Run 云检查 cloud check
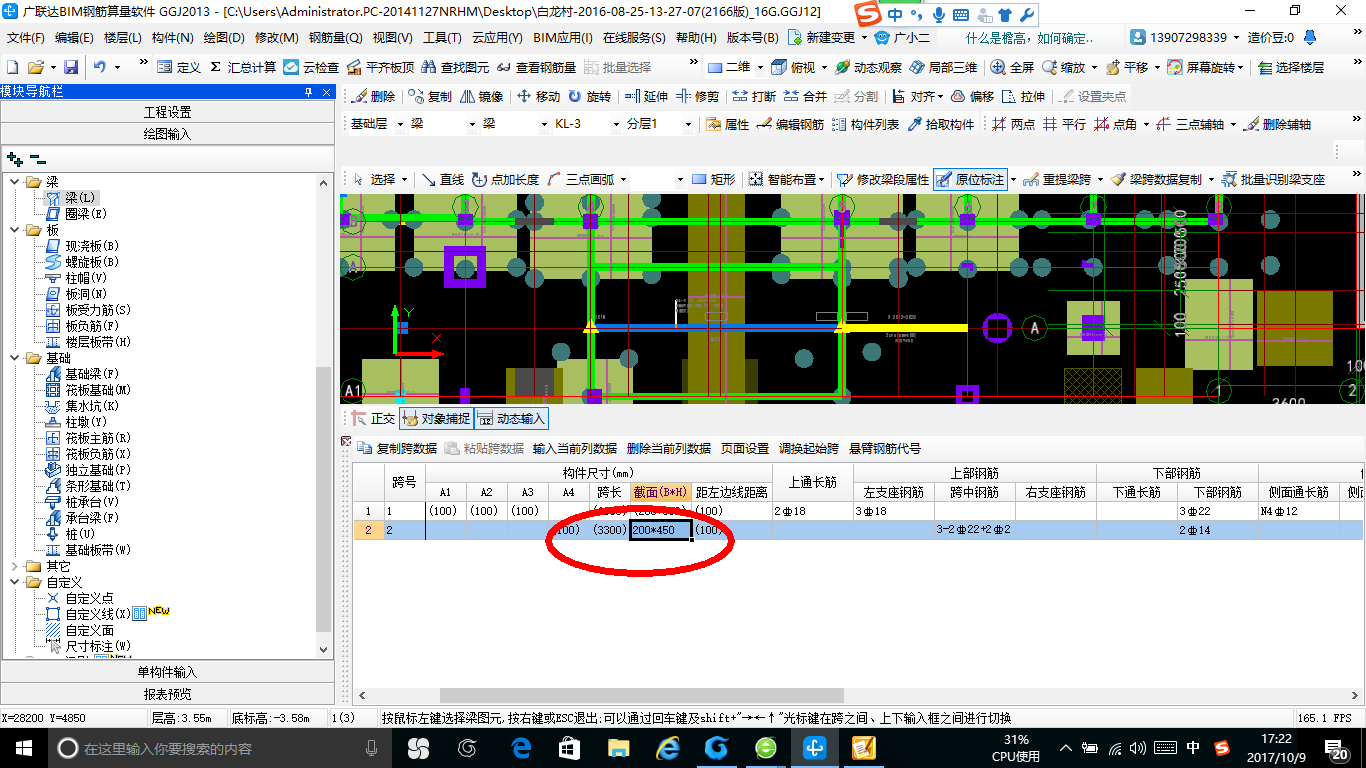 [x=311, y=67]
